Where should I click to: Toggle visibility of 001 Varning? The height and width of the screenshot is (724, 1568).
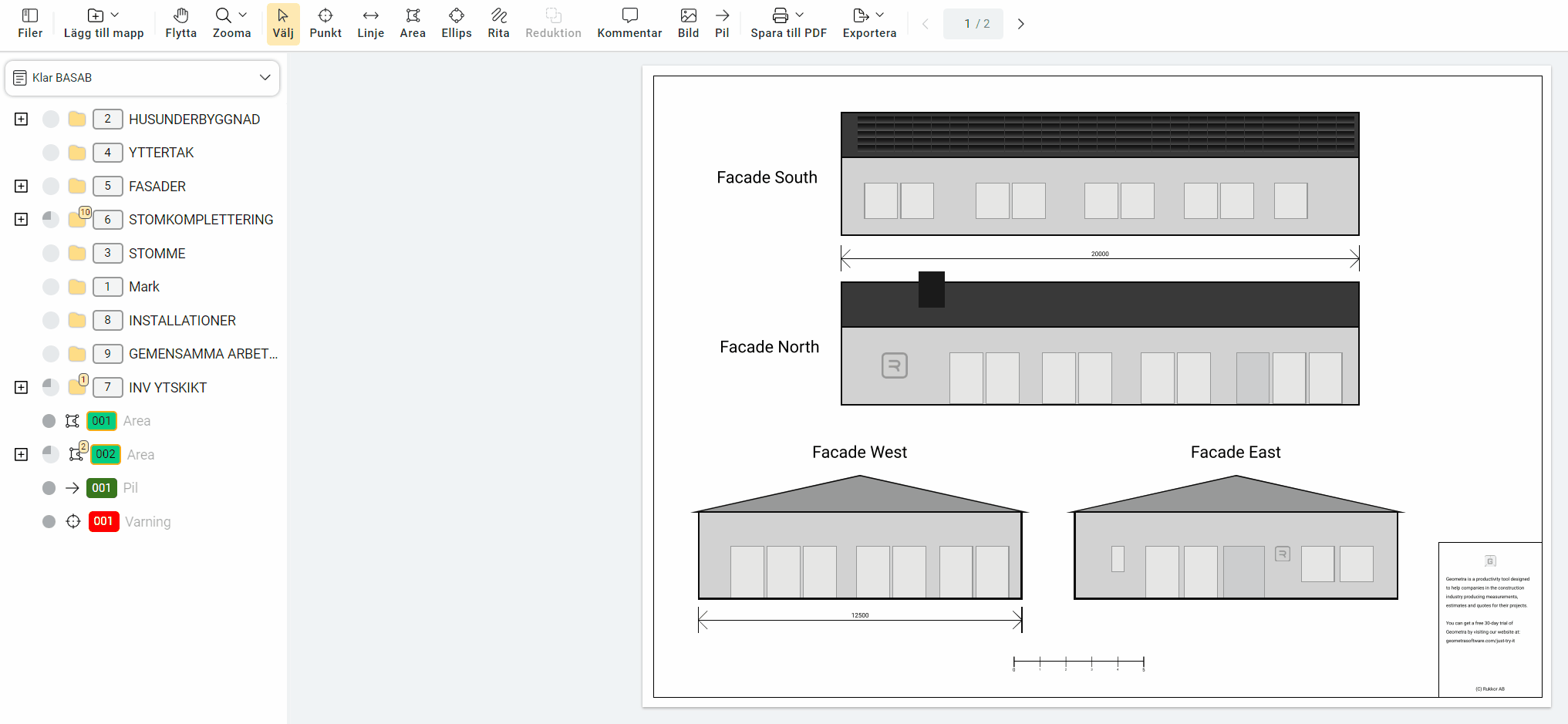(49, 521)
